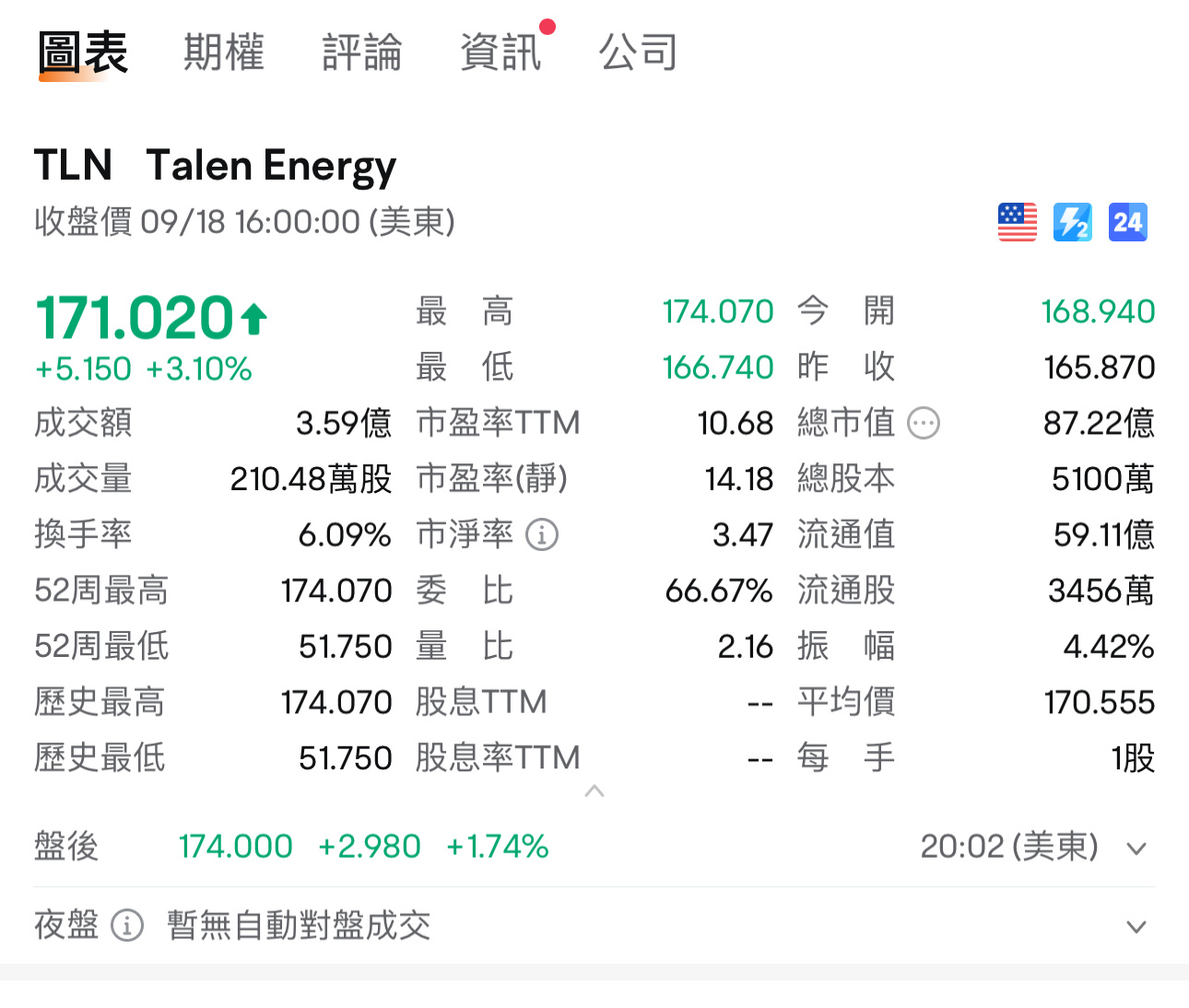Expand the 盤後 row chevron
Viewport: 1189px width, 1008px height.
(1136, 849)
